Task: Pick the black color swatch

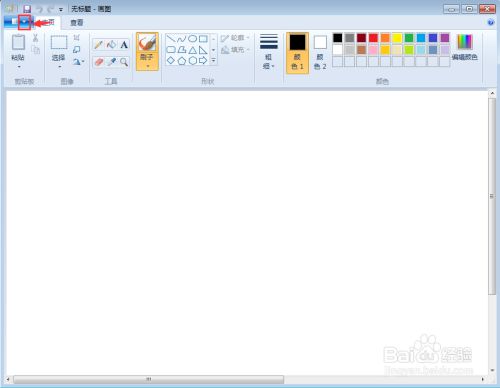Action: (337, 38)
